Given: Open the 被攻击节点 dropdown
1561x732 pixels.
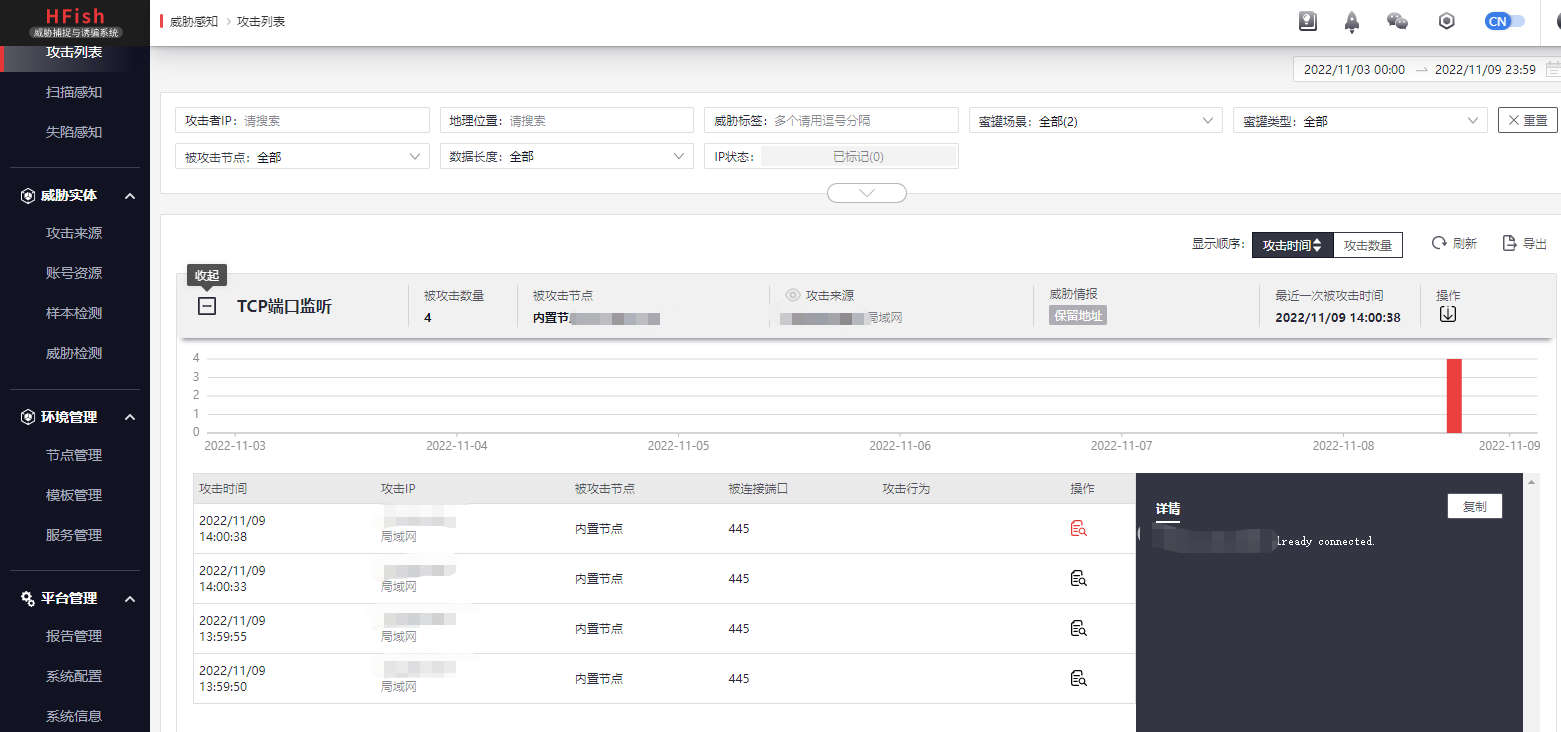Looking at the screenshot, I should click(x=302, y=156).
